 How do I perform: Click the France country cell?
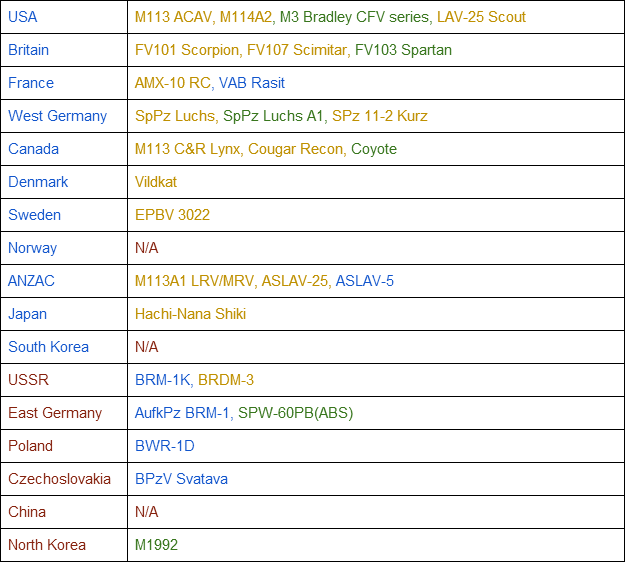[x=64, y=83]
